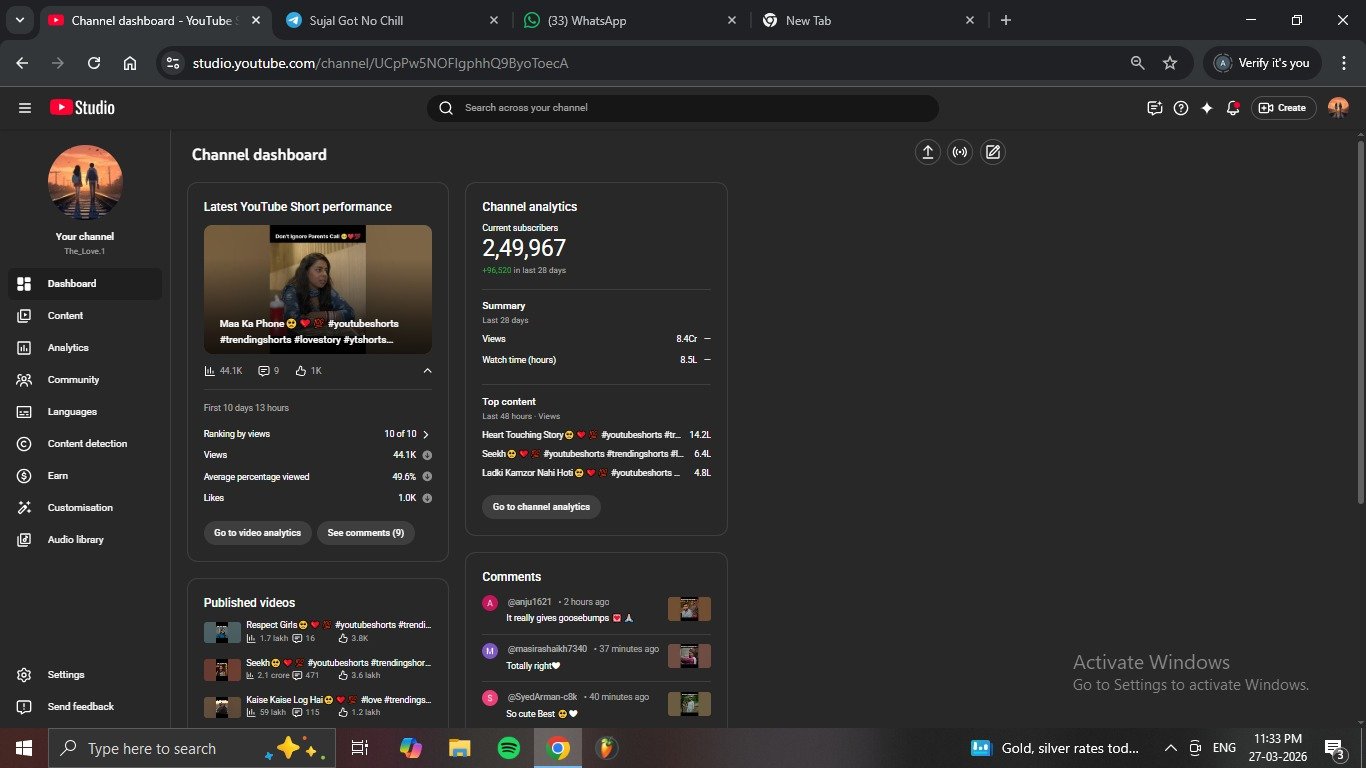
Task: Toggle the hamburger menu in Studio
Action: [25, 108]
